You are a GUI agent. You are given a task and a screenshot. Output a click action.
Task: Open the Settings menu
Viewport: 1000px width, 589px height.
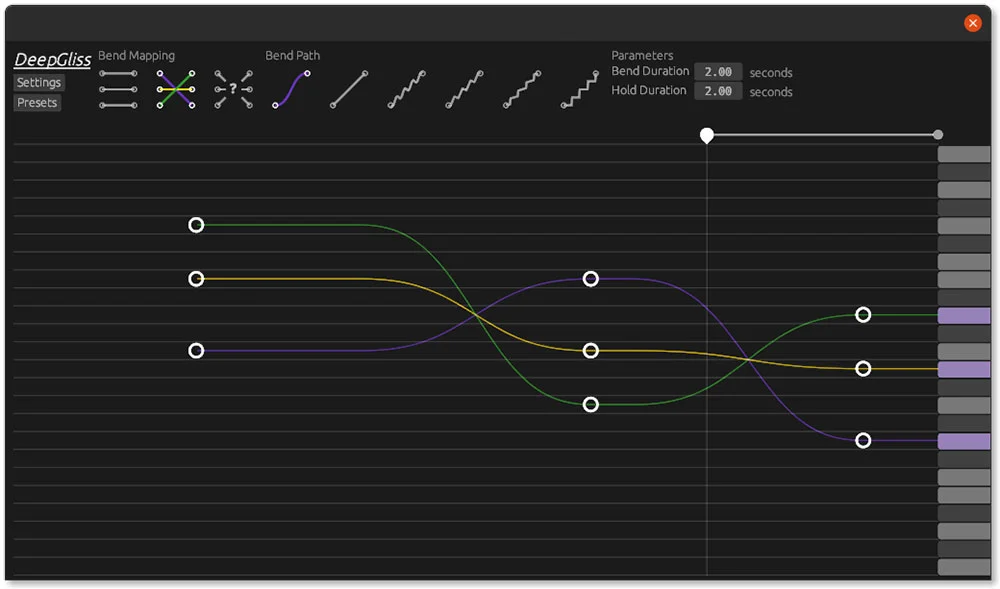39,83
